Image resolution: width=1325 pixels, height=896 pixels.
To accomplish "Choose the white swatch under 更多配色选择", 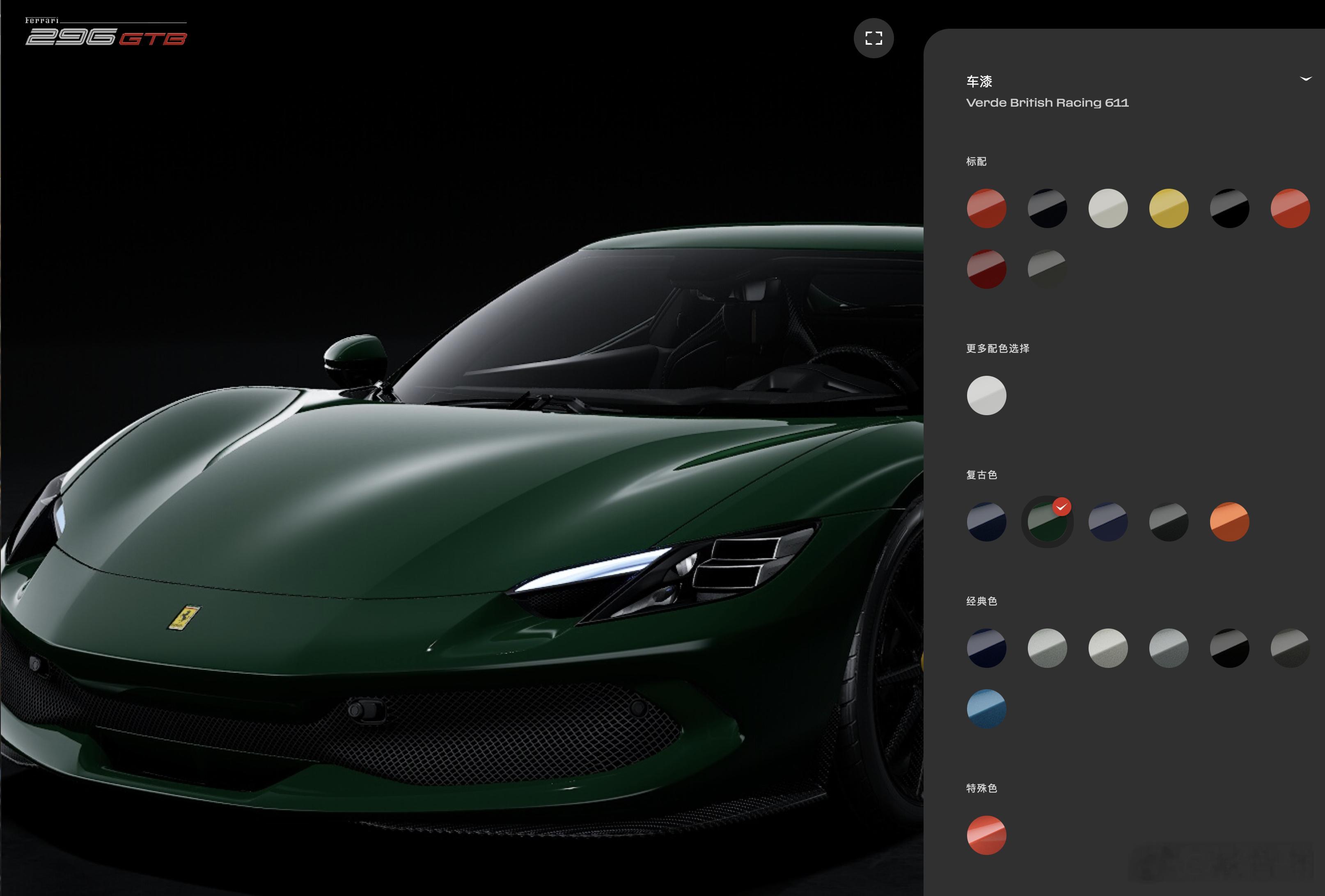I will 986,395.
